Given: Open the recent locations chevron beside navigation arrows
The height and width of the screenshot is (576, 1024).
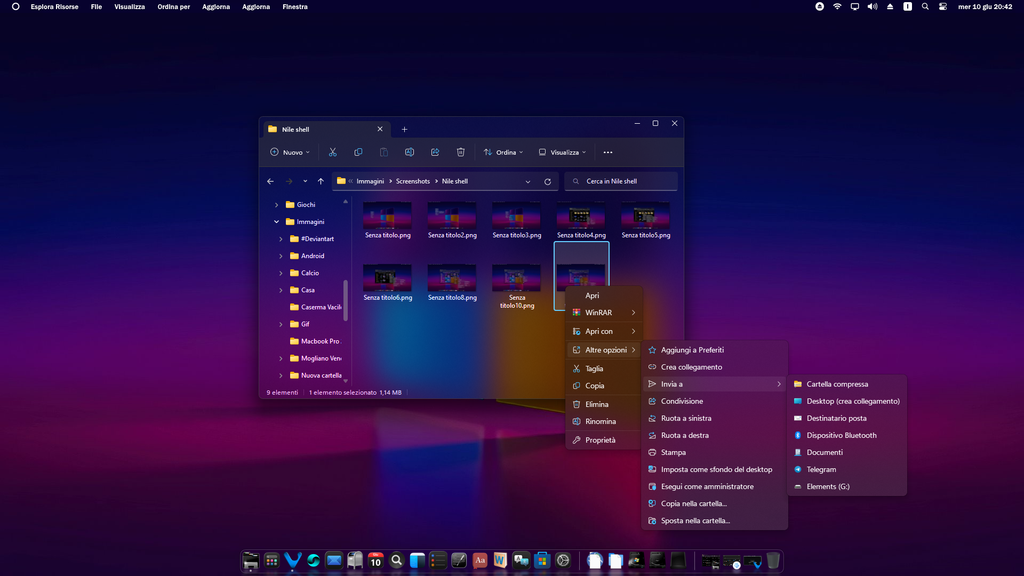Looking at the screenshot, I should point(305,182).
